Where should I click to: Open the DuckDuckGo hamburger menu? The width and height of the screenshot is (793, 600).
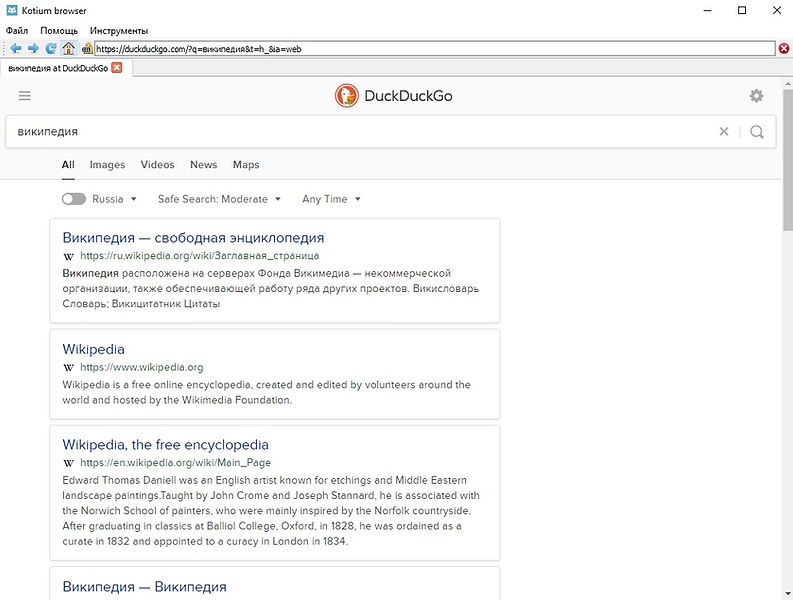pos(25,96)
